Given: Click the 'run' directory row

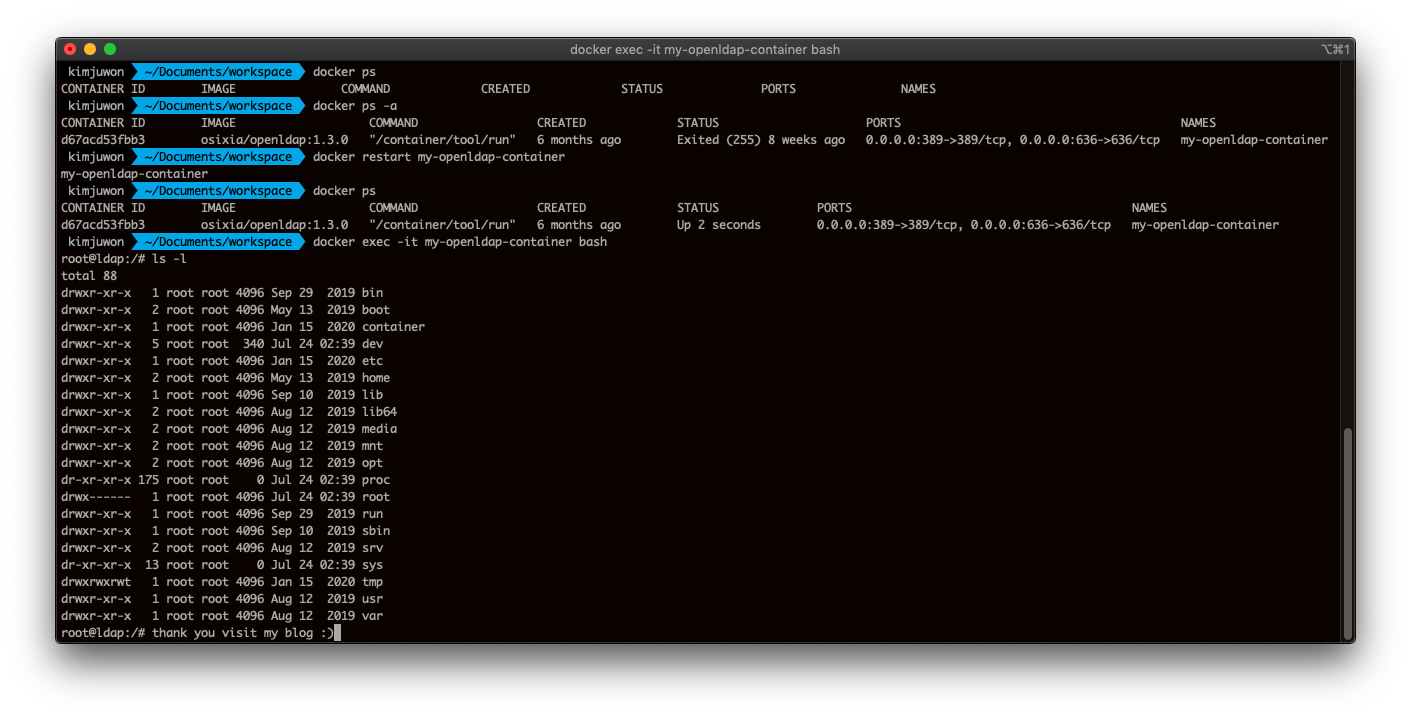Looking at the screenshot, I should (x=222, y=514).
